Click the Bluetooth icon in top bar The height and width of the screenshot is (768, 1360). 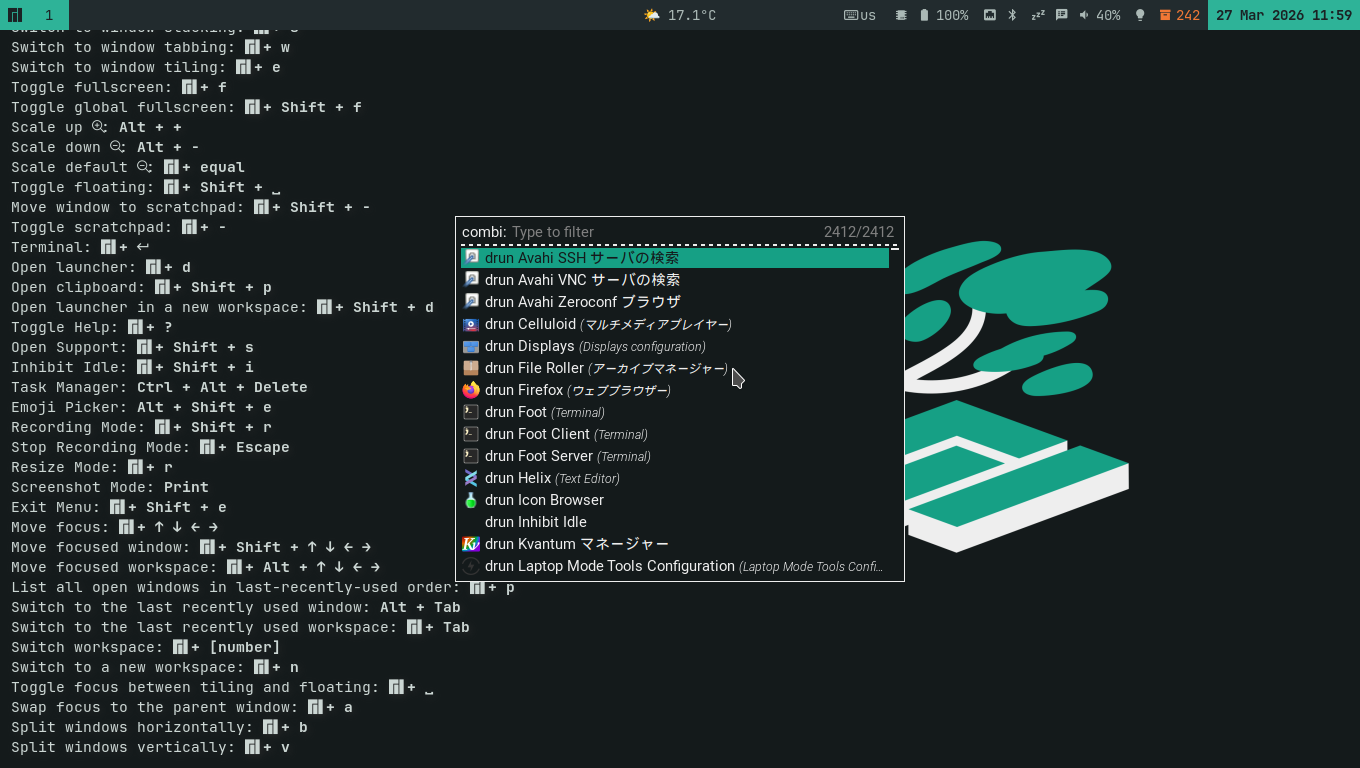point(1012,15)
